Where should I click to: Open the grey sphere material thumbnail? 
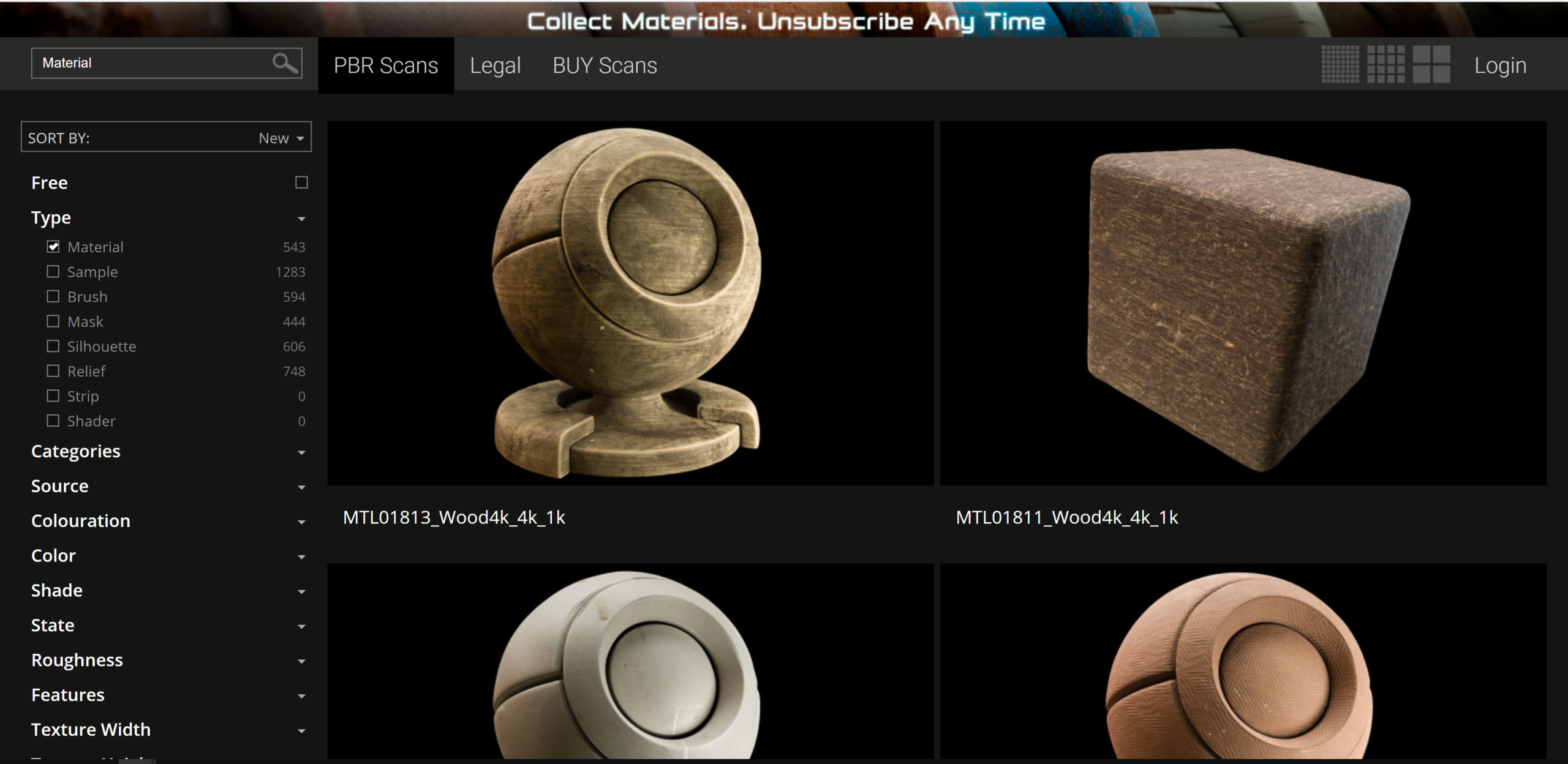point(630,661)
